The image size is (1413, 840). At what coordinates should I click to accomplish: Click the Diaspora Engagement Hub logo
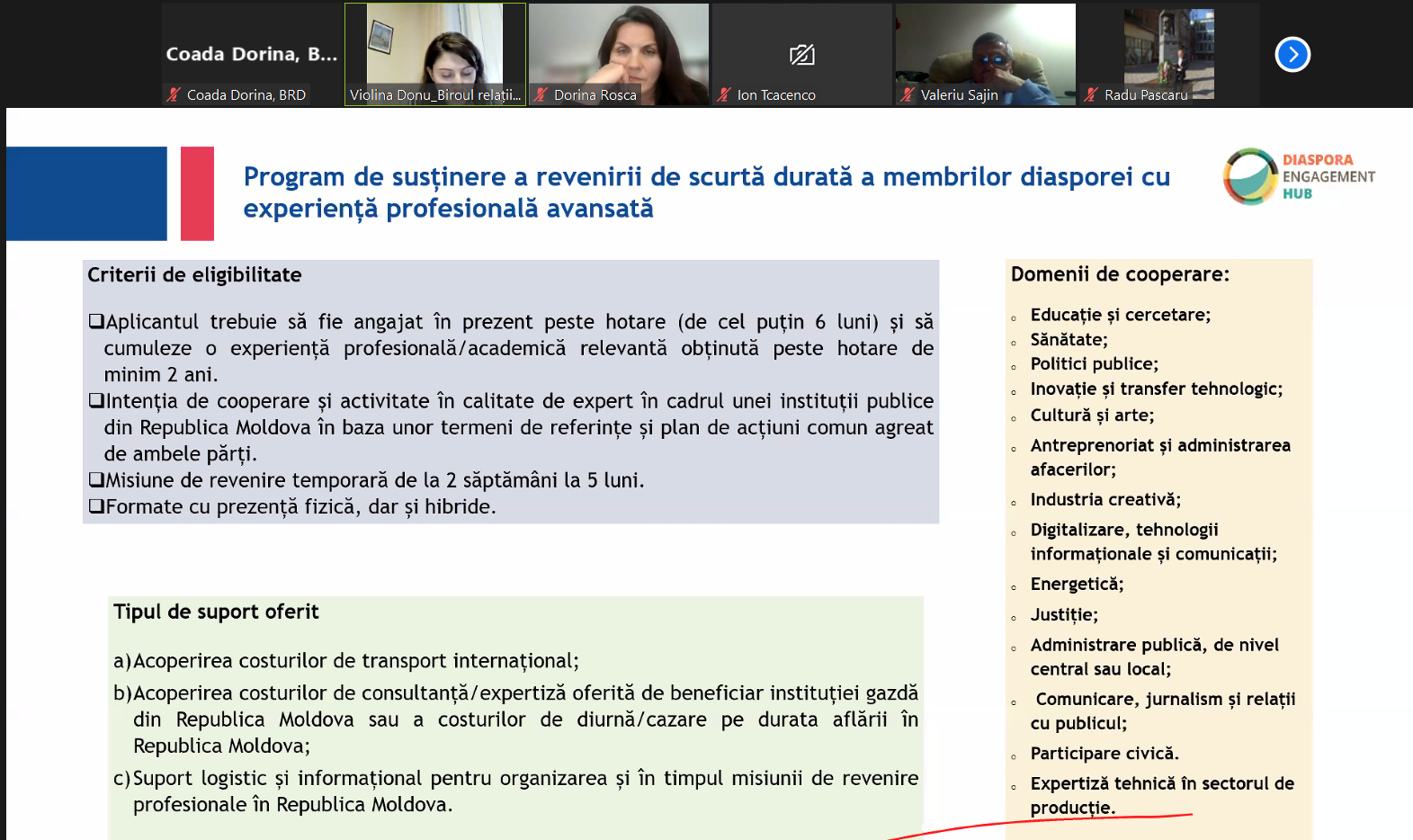click(1298, 176)
